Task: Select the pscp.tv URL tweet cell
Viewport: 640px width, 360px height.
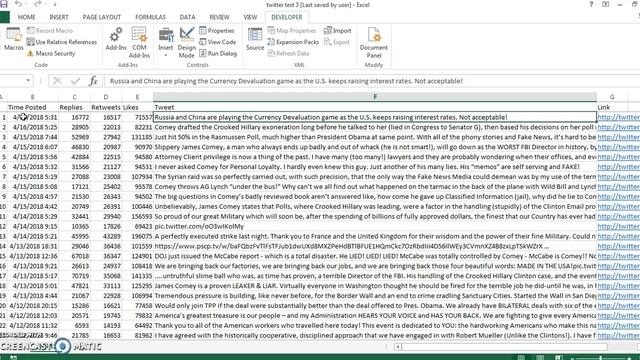Action: 375,246
